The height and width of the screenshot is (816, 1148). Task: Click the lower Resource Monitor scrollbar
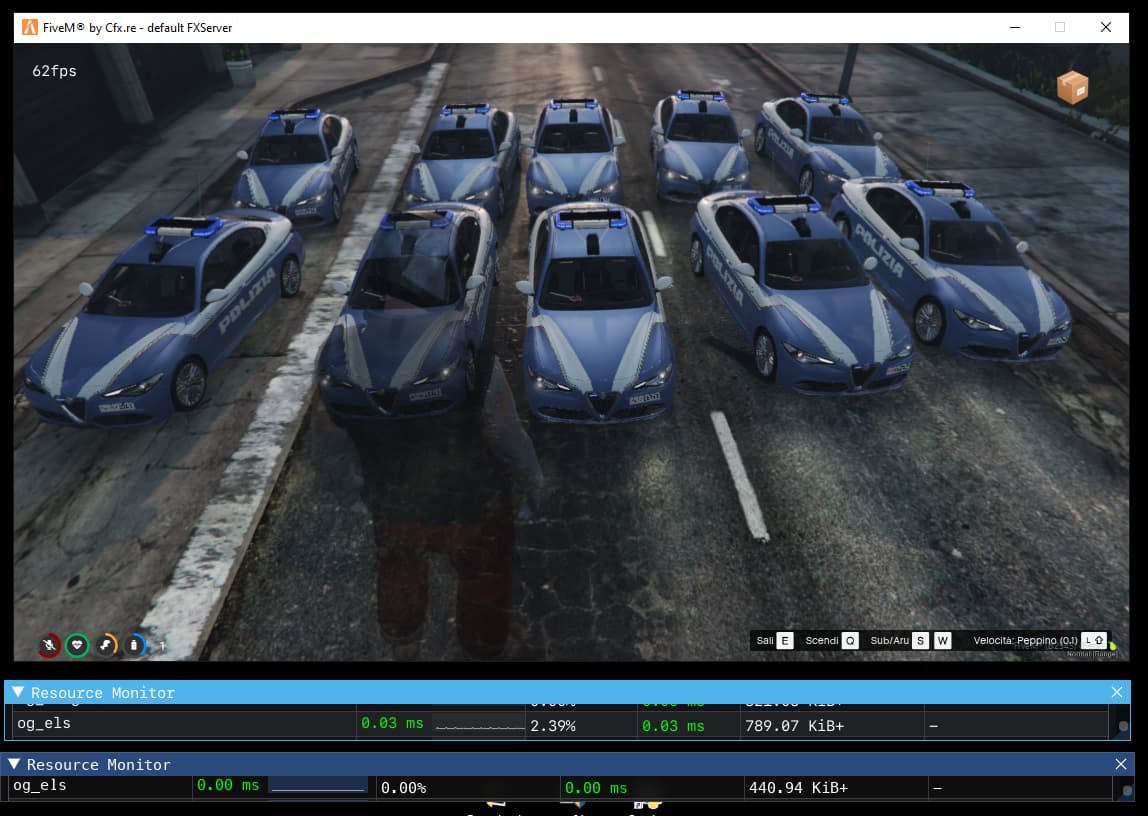pyautogui.click(x=1127, y=789)
